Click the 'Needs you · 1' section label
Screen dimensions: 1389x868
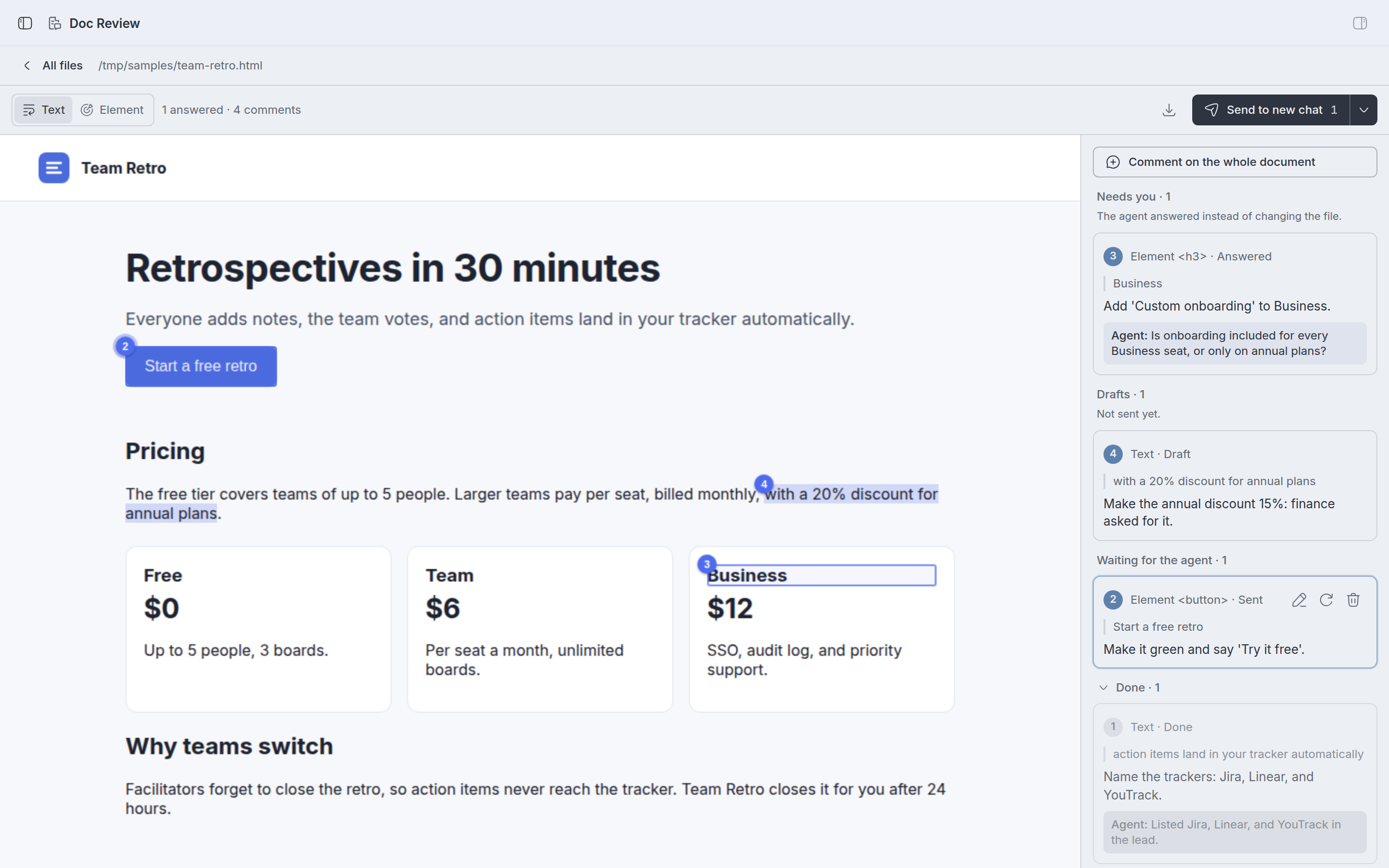[1133, 197]
